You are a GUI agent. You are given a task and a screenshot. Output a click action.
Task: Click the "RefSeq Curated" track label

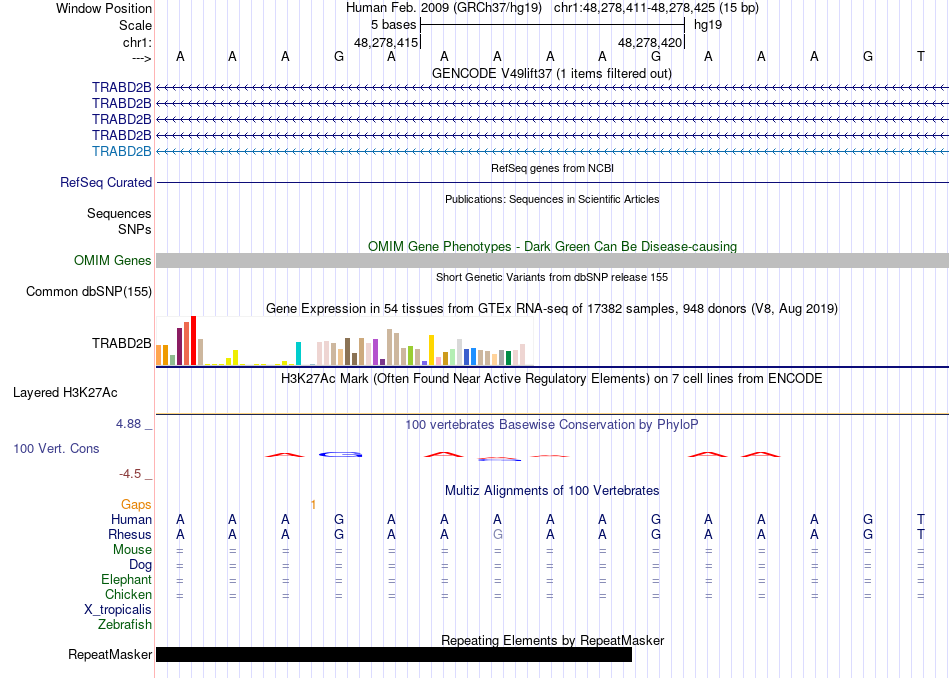[x=105, y=182]
